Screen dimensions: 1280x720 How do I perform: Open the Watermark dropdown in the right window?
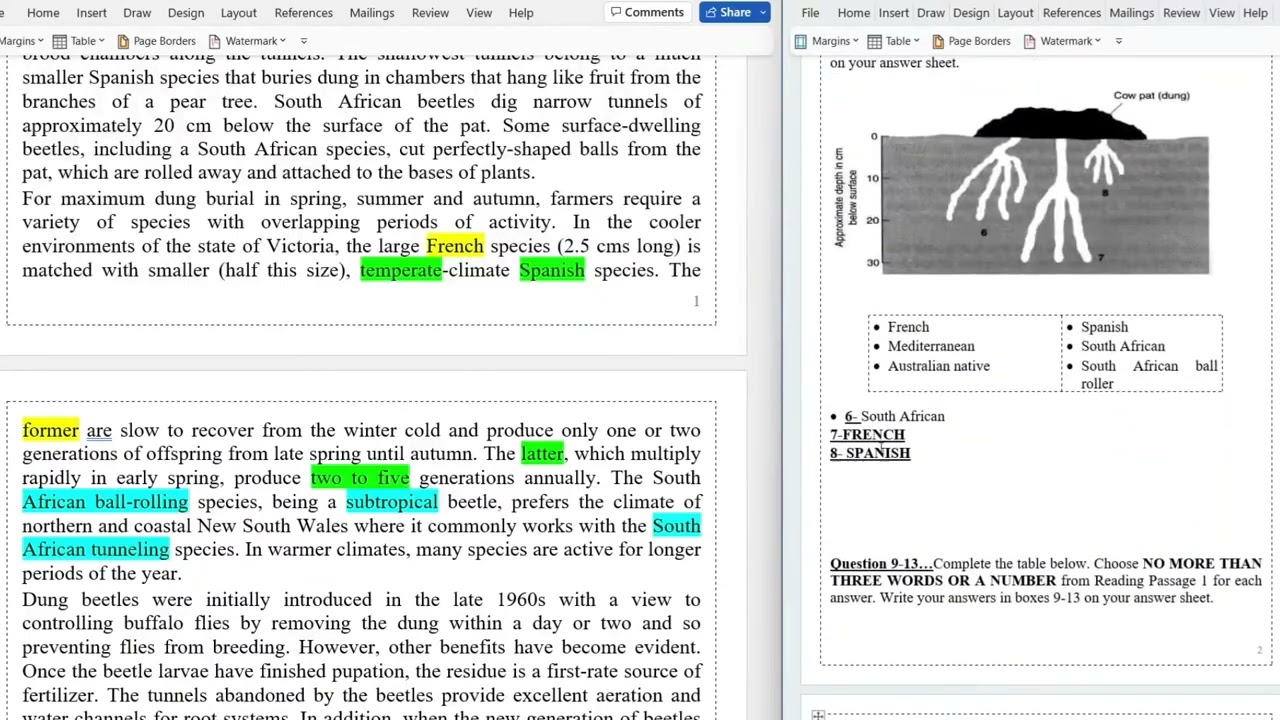pos(1063,41)
